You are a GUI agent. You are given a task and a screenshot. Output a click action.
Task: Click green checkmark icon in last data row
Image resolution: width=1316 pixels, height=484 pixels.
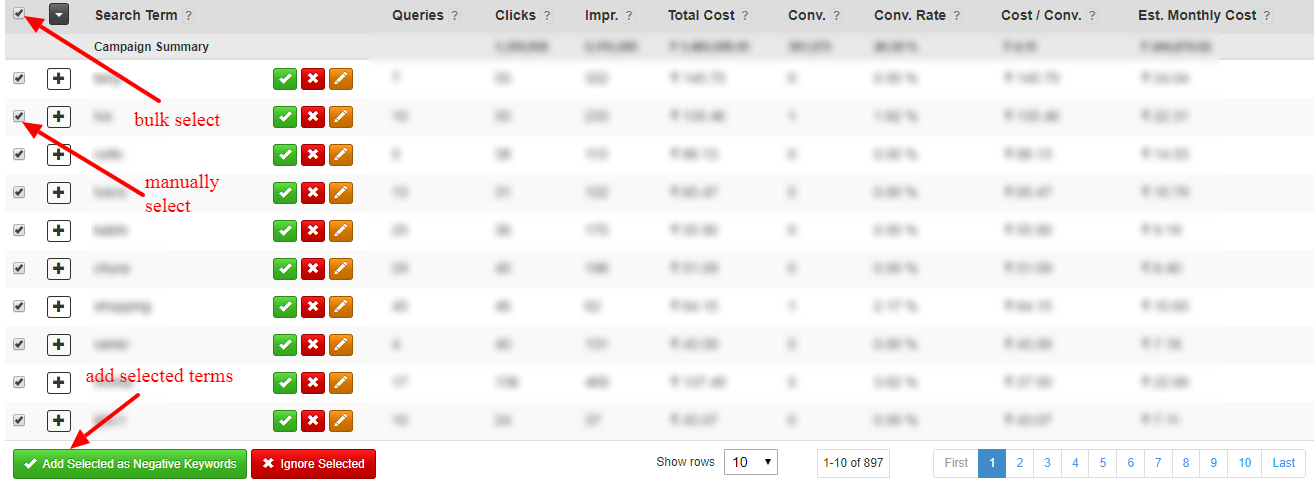285,421
